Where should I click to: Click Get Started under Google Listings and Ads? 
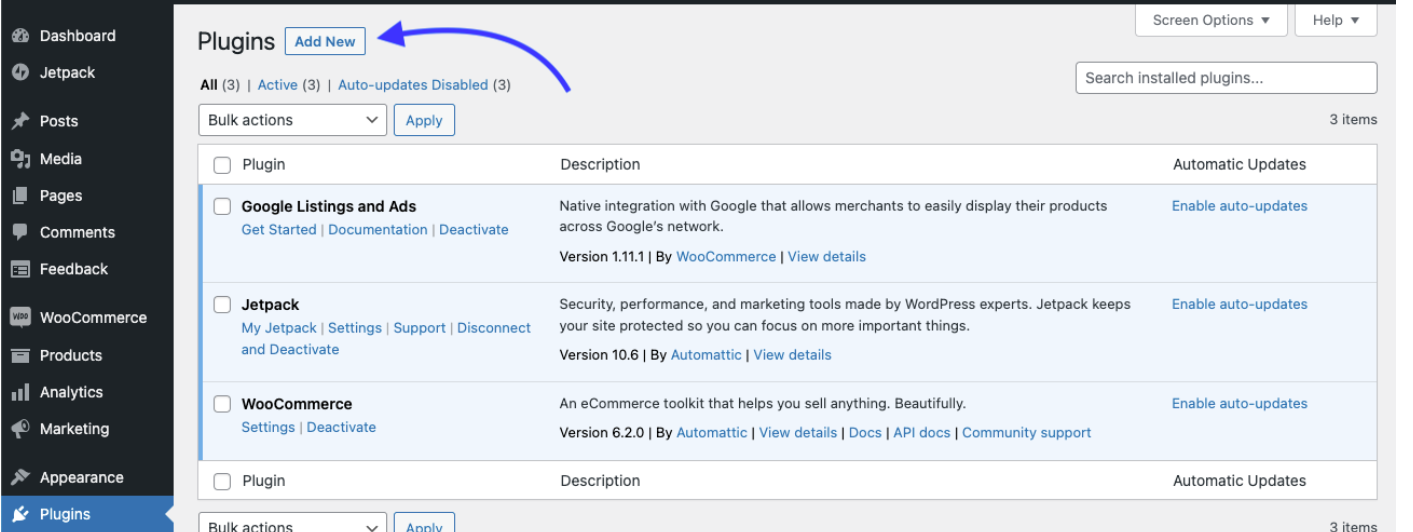[279, 229]
